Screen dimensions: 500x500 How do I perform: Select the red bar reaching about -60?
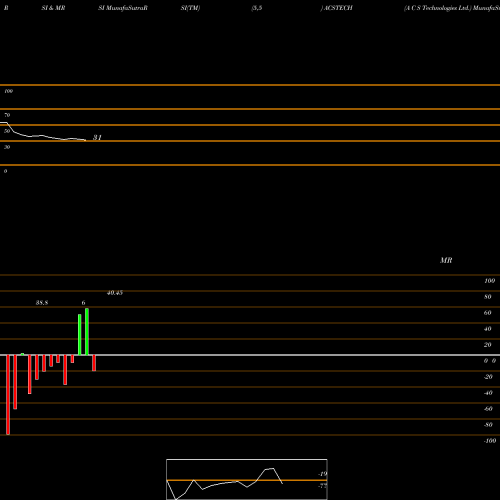(x=15, y=382)
